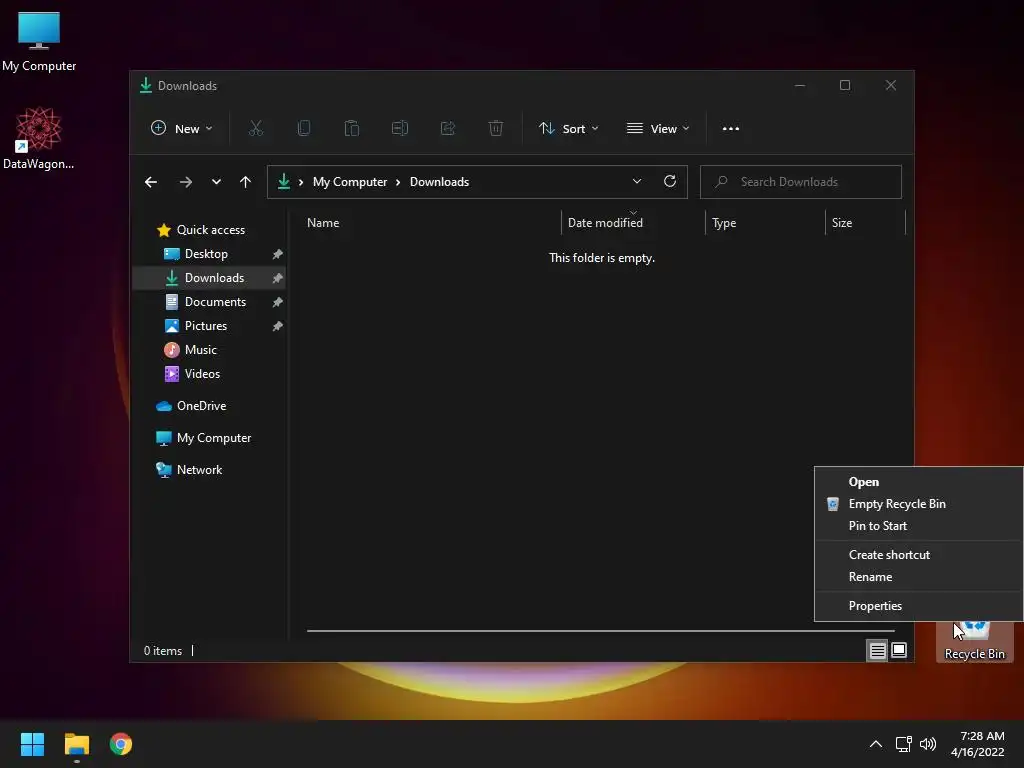Switch to large thumbnails view icon
This screenshot has height=768, width=1024.
point(899,650)
